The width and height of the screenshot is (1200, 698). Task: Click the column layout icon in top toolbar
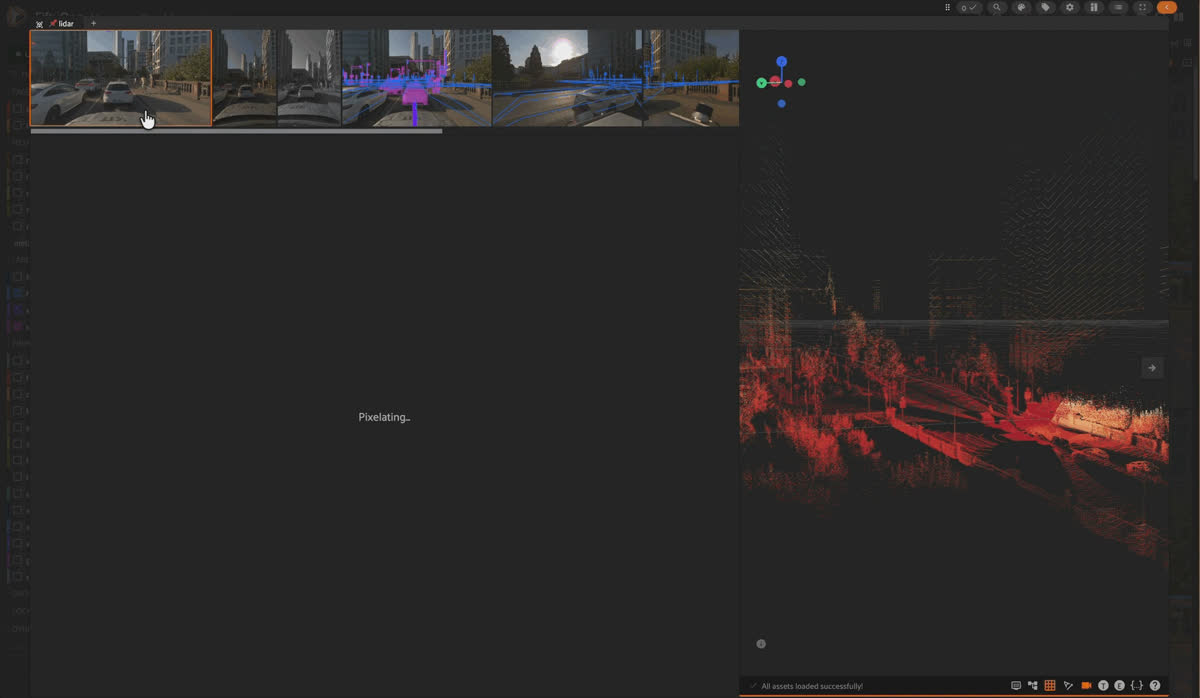click(x=1094, y=7)
